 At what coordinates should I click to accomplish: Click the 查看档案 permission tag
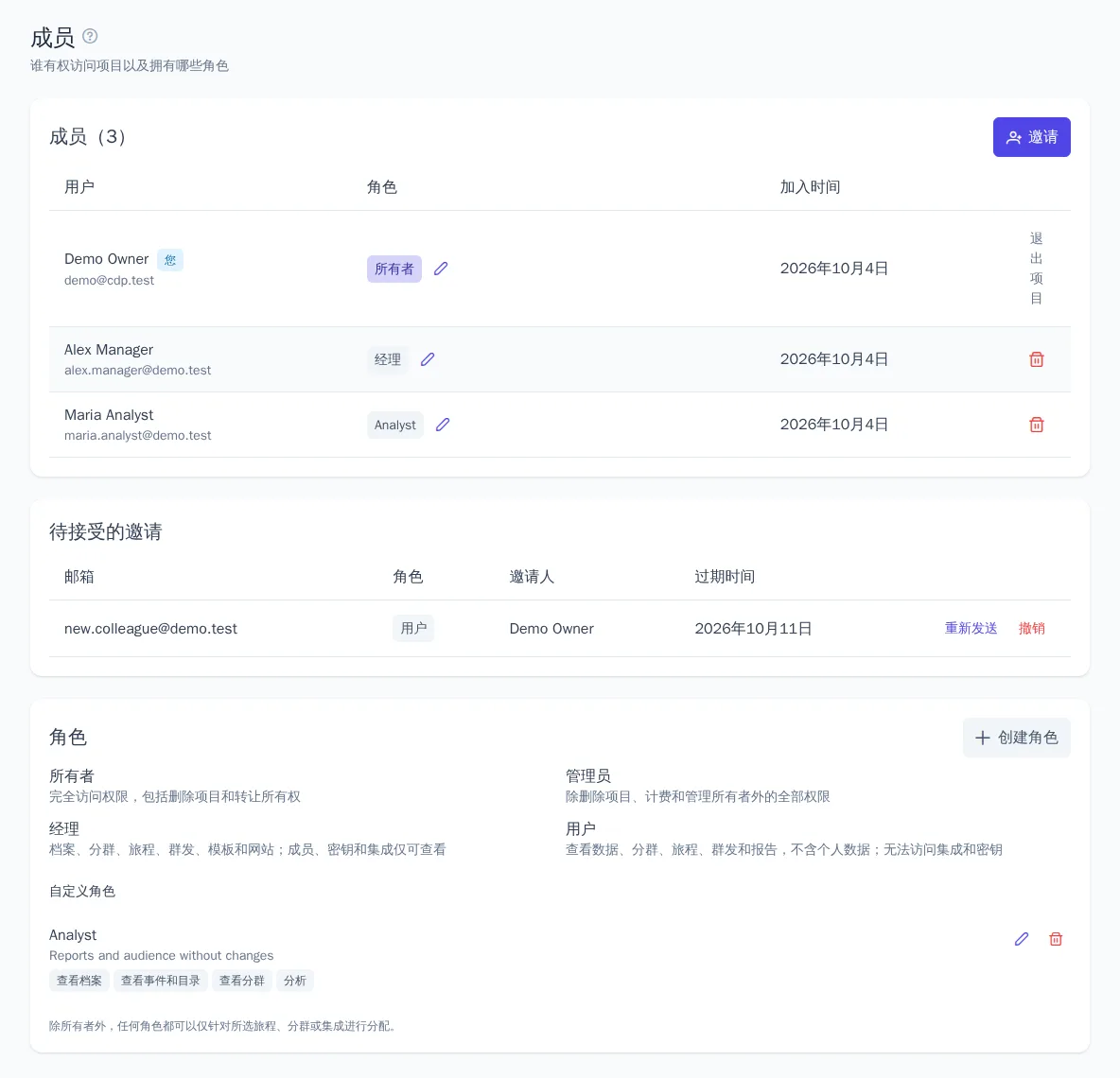coord(79,981)
